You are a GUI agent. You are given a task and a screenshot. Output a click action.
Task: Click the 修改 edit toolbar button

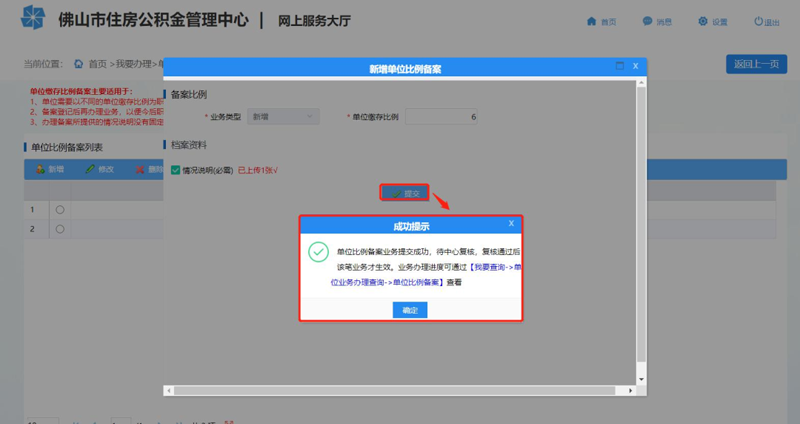100,169
